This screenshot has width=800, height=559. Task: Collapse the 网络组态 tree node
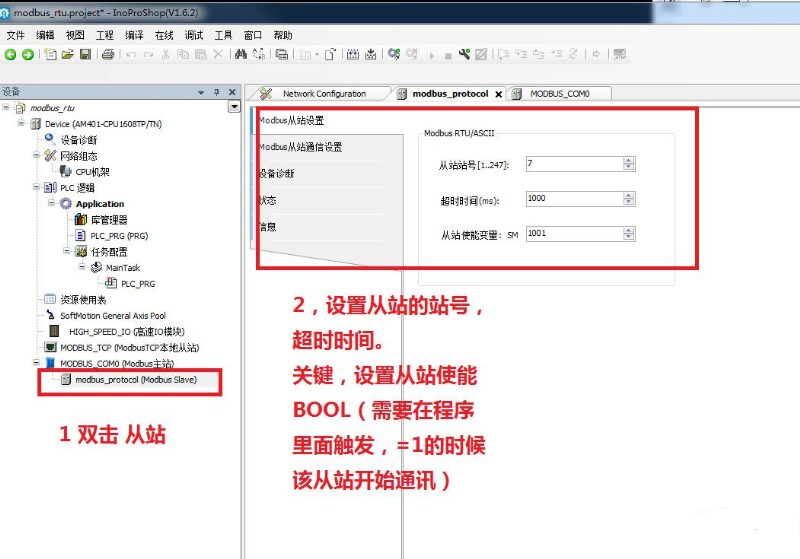[x=36, y=155]
